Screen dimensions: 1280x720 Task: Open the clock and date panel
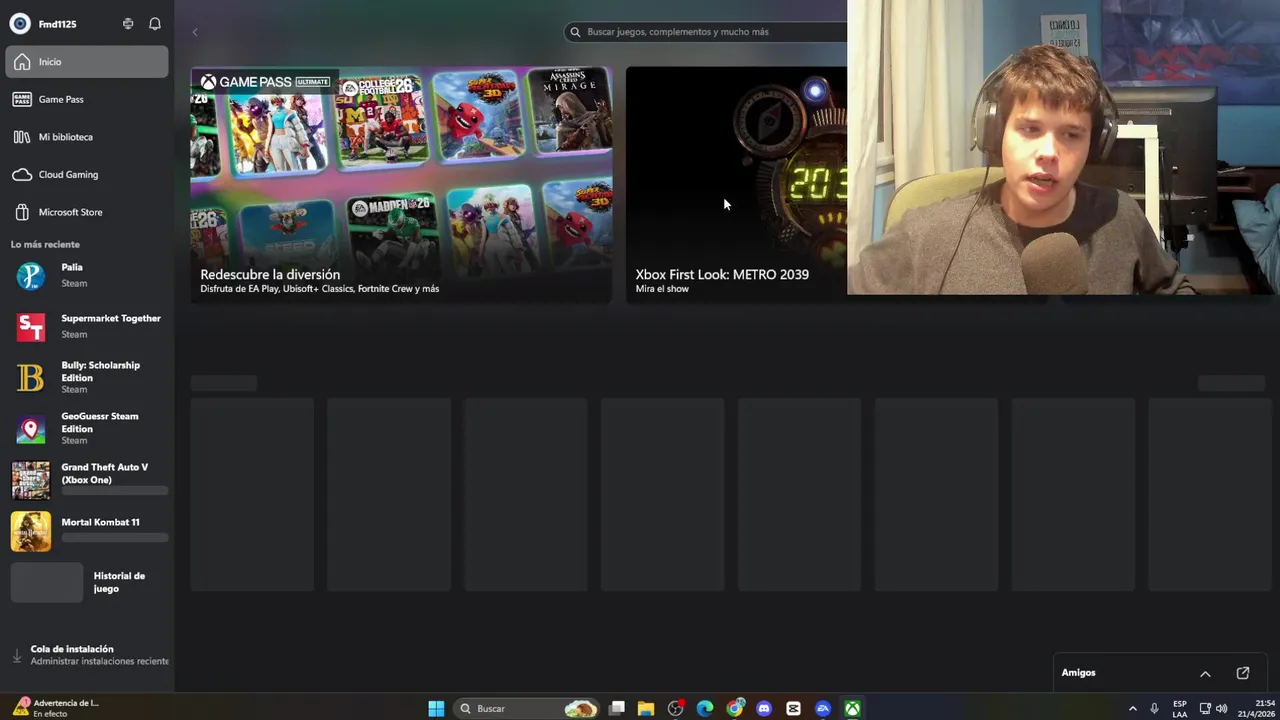1257,708
